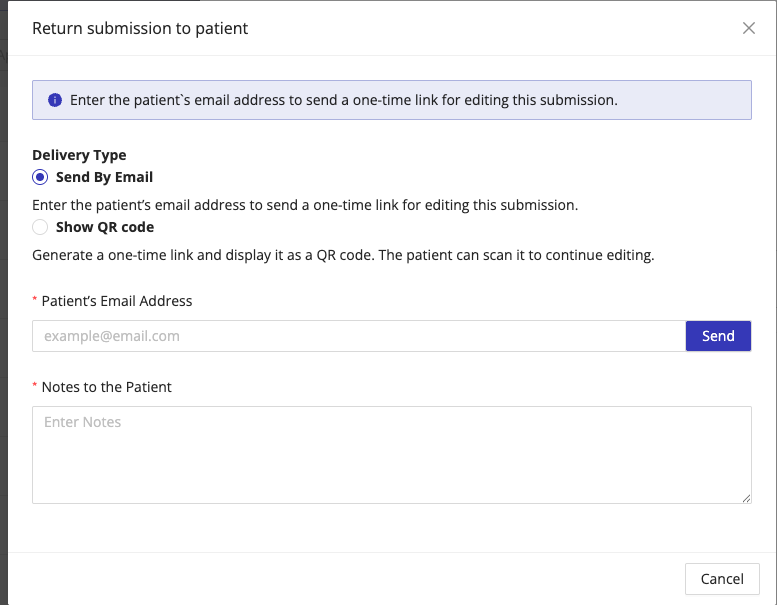Click the blue info icon in the banner
Image resolution: width=777 pixels, height=605 pixels.
(55, 100)
